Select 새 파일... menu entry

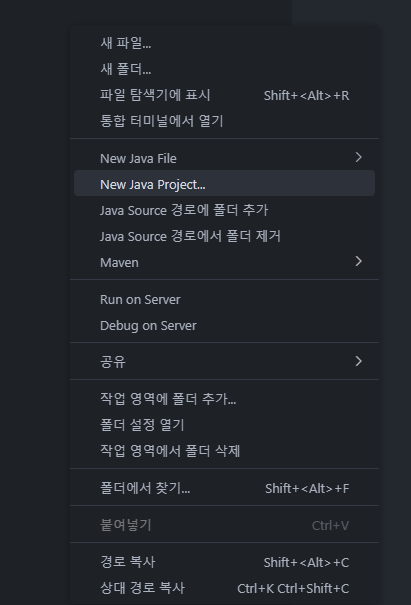point(224,43)
